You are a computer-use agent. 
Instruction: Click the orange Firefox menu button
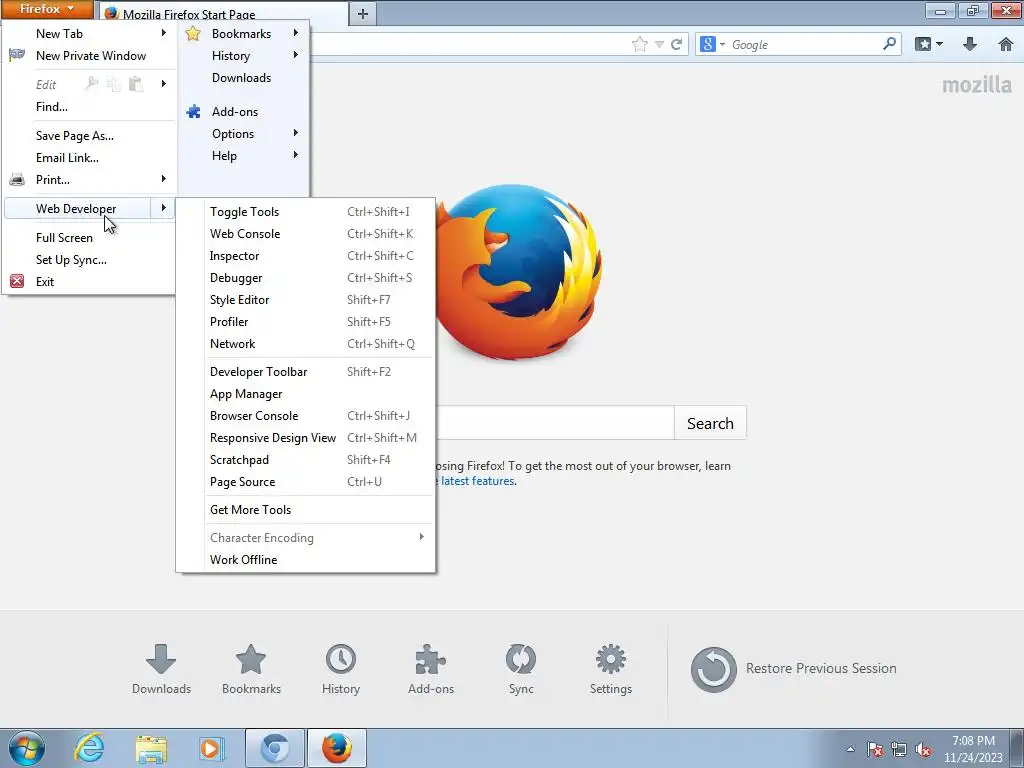point(47,9)
